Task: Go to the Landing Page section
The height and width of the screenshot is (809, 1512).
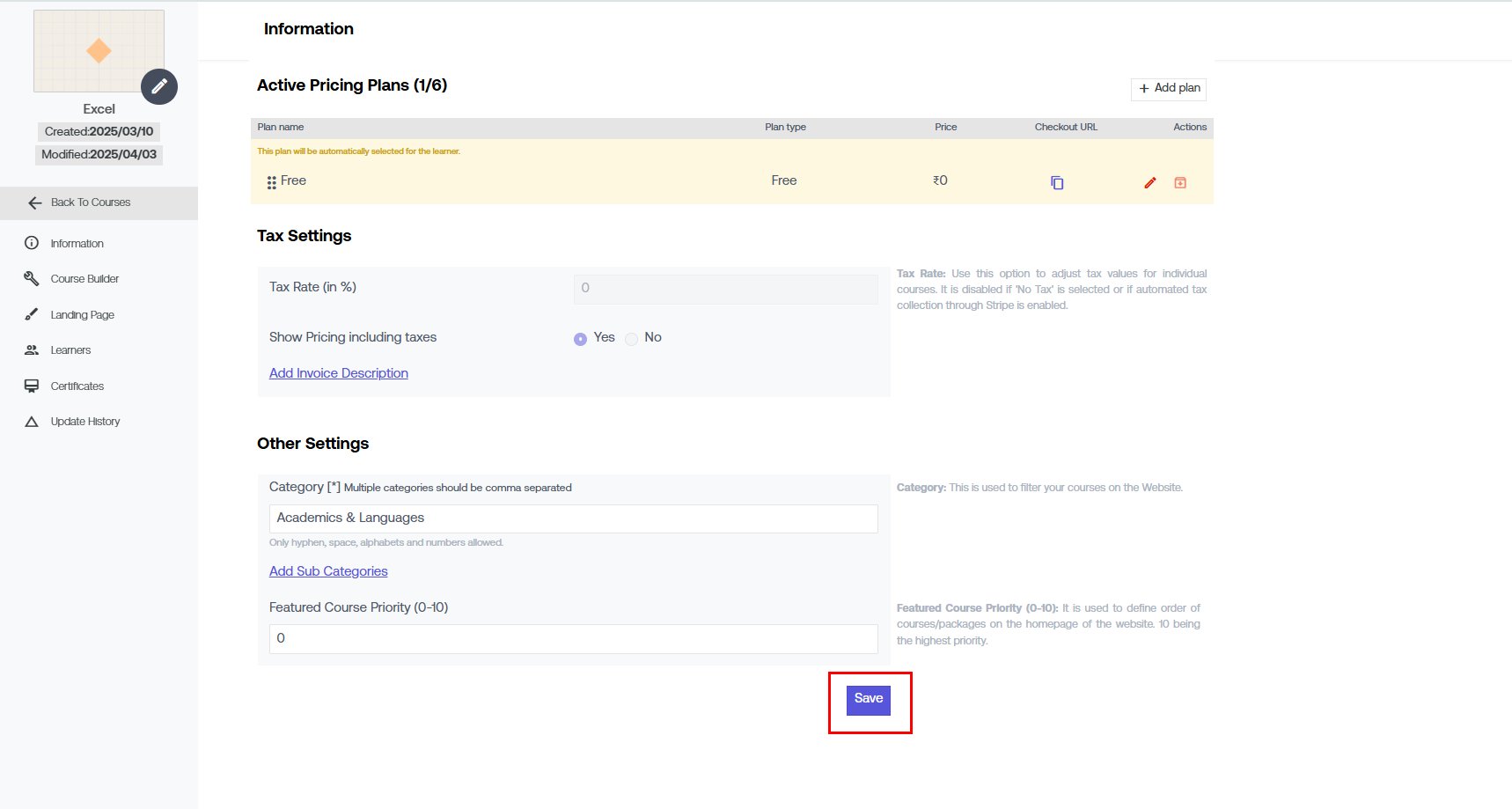Action: tap(82, 315)
